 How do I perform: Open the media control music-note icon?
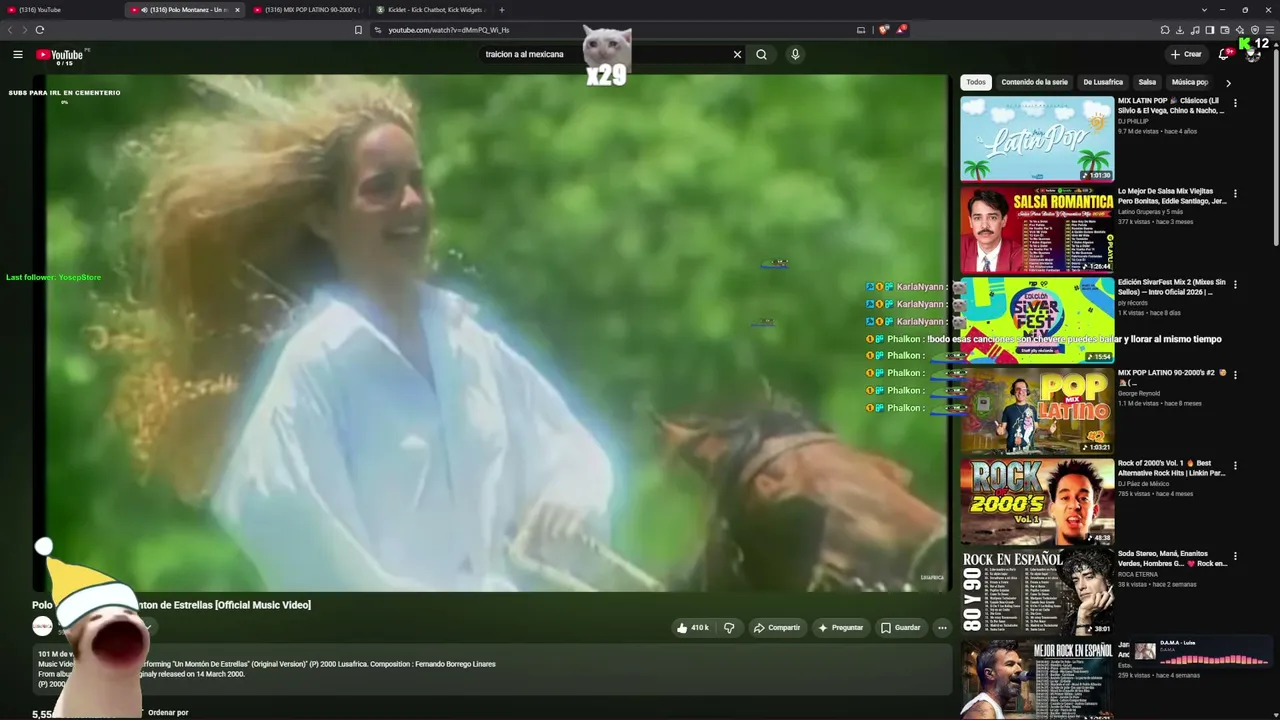tap(1195, 30)
